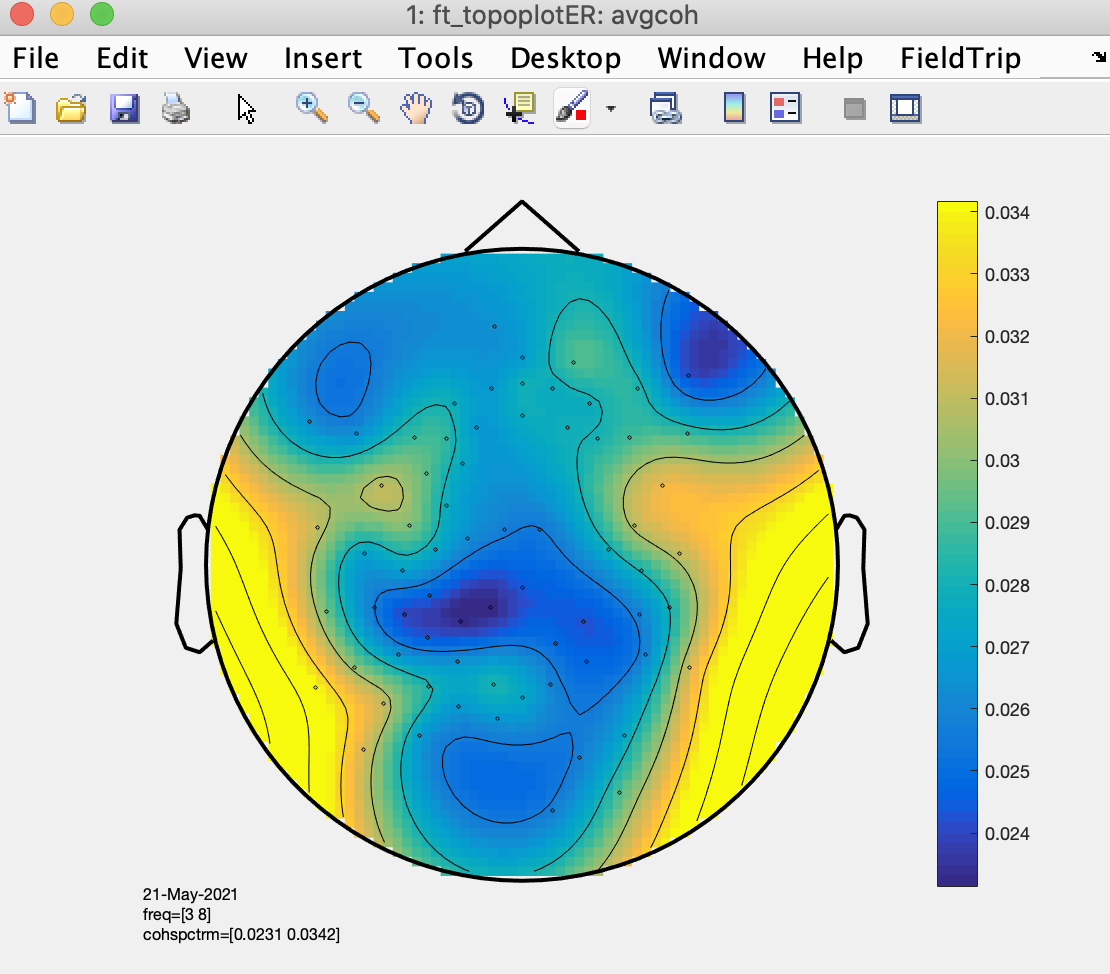Screen dimensions: 1110x974
Task: Open the FieldTrip menu
Action: pyautogui.click(x=960, y=58)
